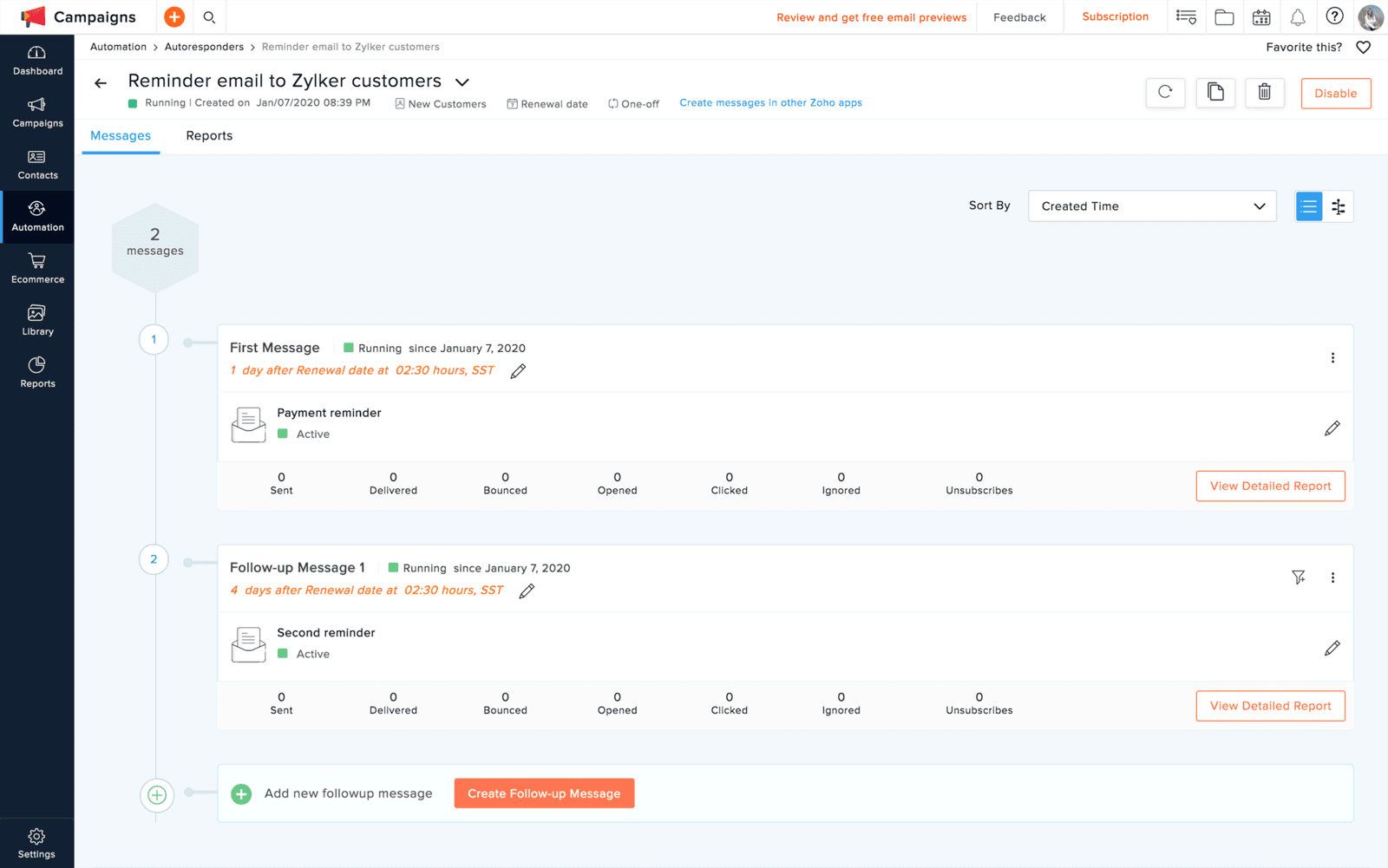Image resolution: width=1388 pixels, height=868 pixels.
Task: Click Review and get free email previews
Action: point(871,17)
